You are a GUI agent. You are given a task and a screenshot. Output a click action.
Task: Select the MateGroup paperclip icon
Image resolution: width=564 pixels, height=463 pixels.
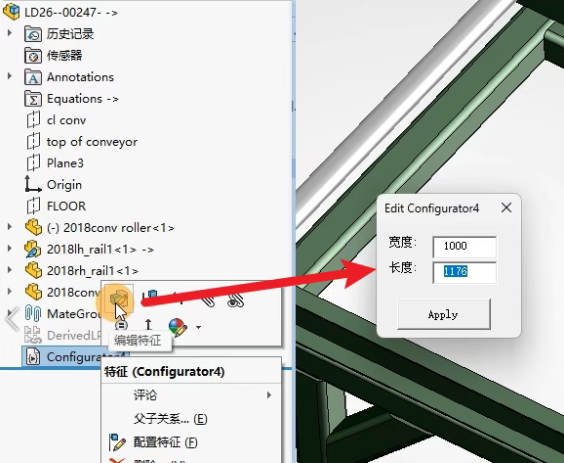coord(33,313)
